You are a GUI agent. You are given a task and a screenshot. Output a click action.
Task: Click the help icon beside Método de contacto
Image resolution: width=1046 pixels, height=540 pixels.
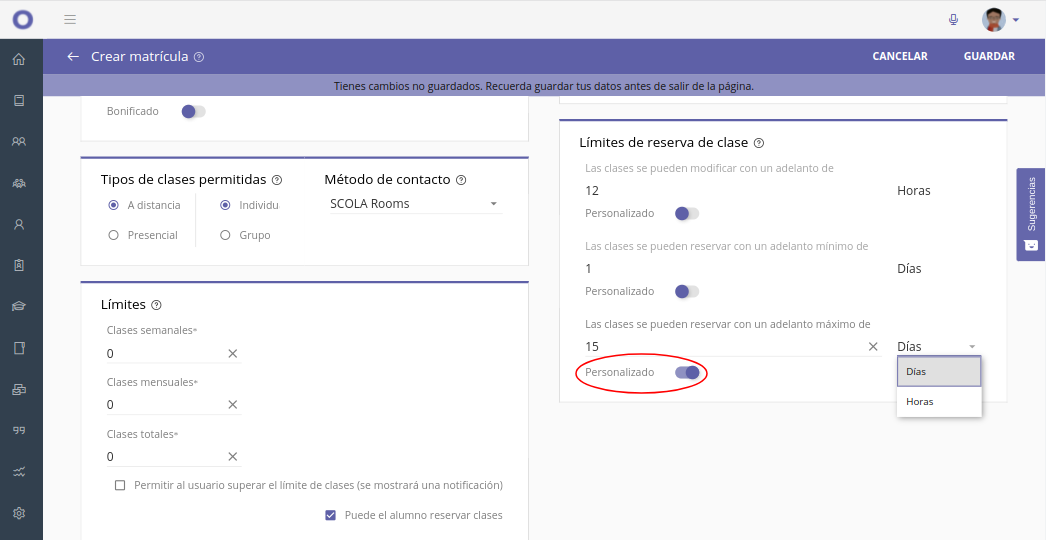[x=461, y=181]
